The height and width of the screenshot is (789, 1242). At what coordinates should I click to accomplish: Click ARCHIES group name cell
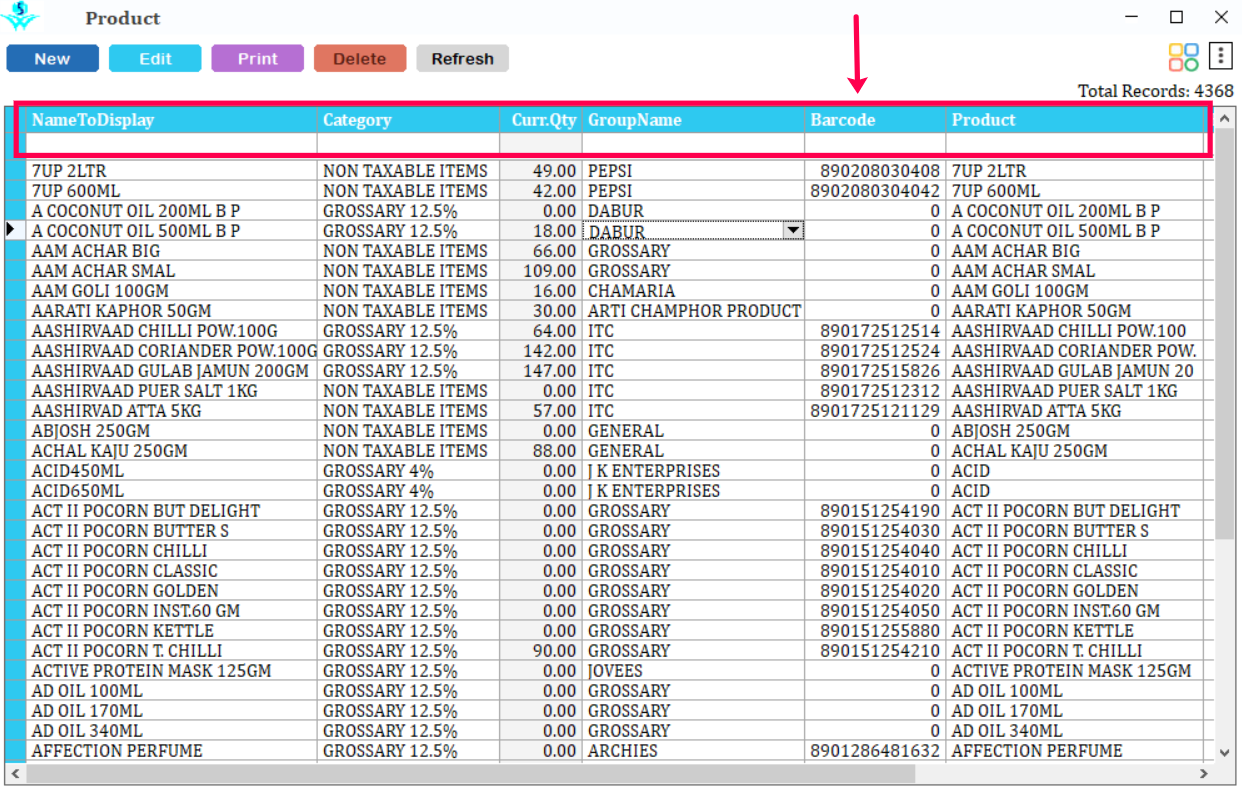point(693,751)
